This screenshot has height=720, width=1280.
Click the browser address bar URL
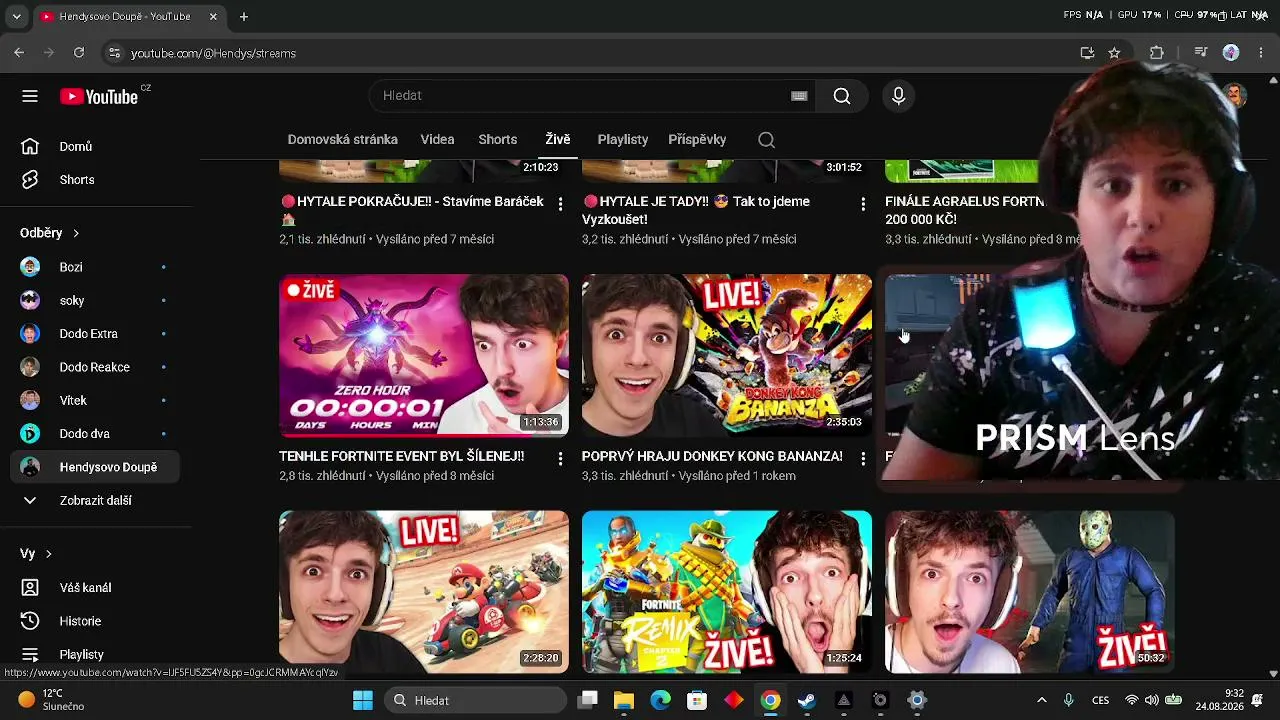tap(213, 53)
